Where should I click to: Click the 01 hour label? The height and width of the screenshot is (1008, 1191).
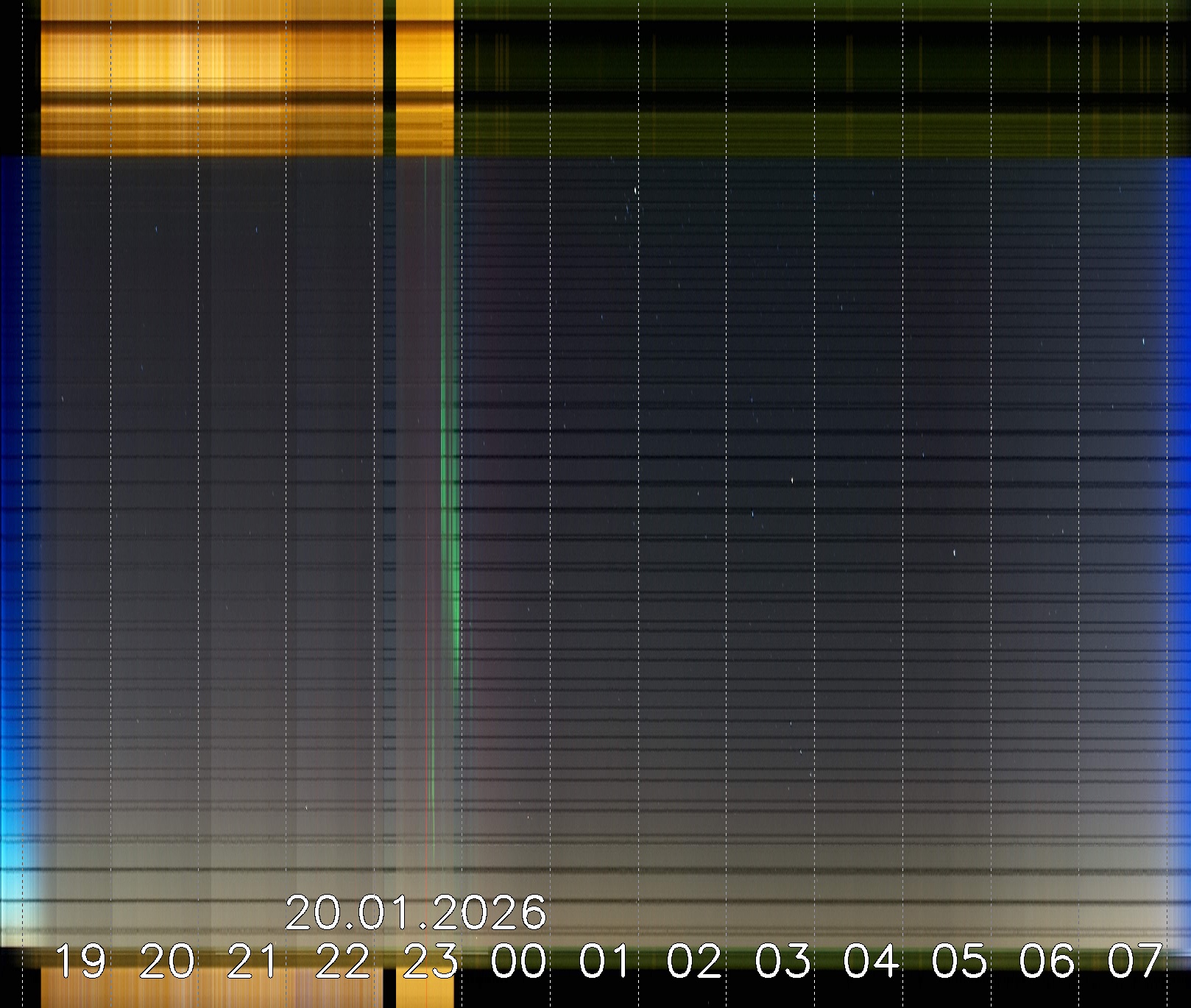pos(606,962)
